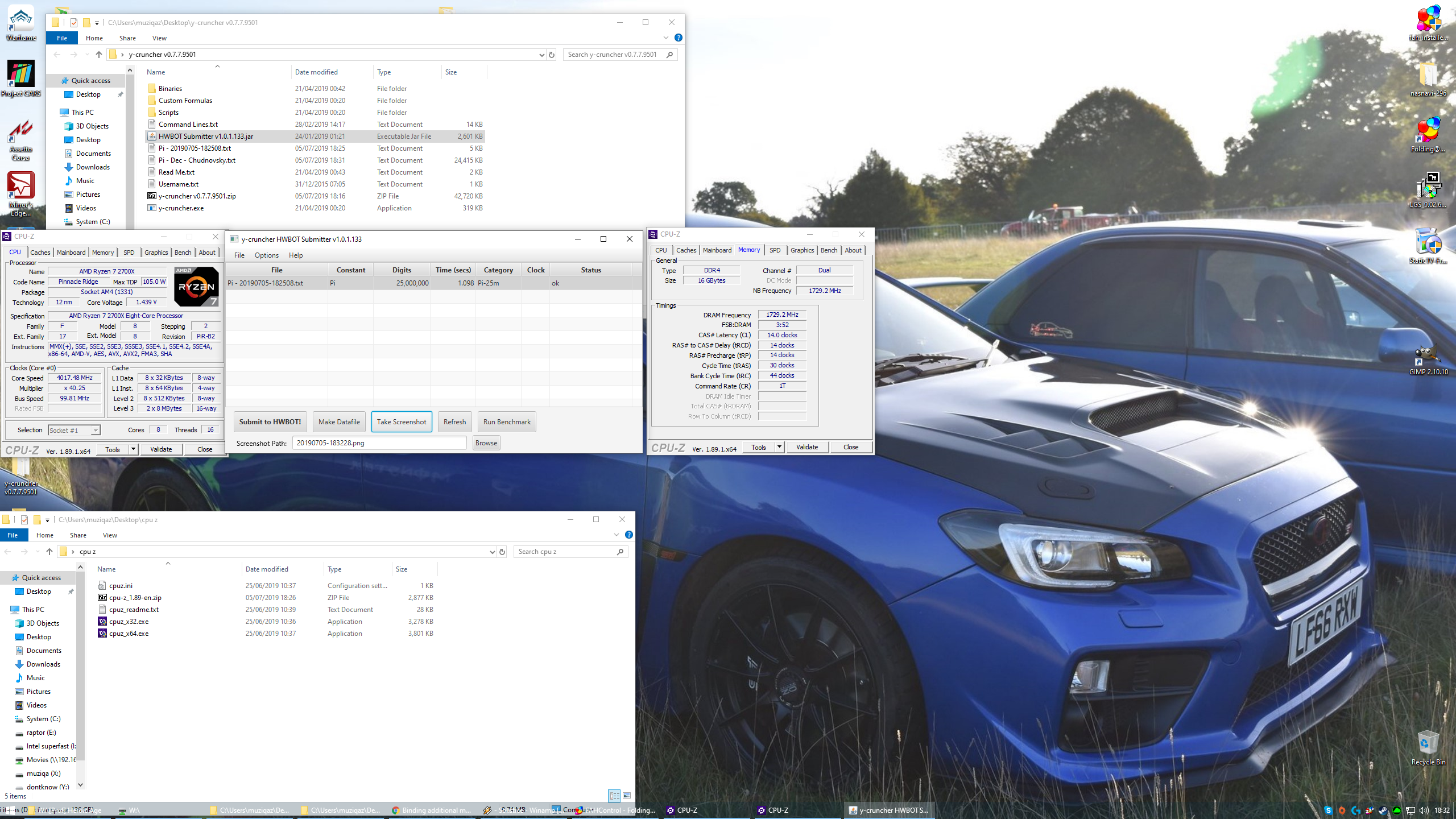Click Up arrow in cpu z Explorer window
The height and width of the screenshot is (819, 1456).
[49, 552]
